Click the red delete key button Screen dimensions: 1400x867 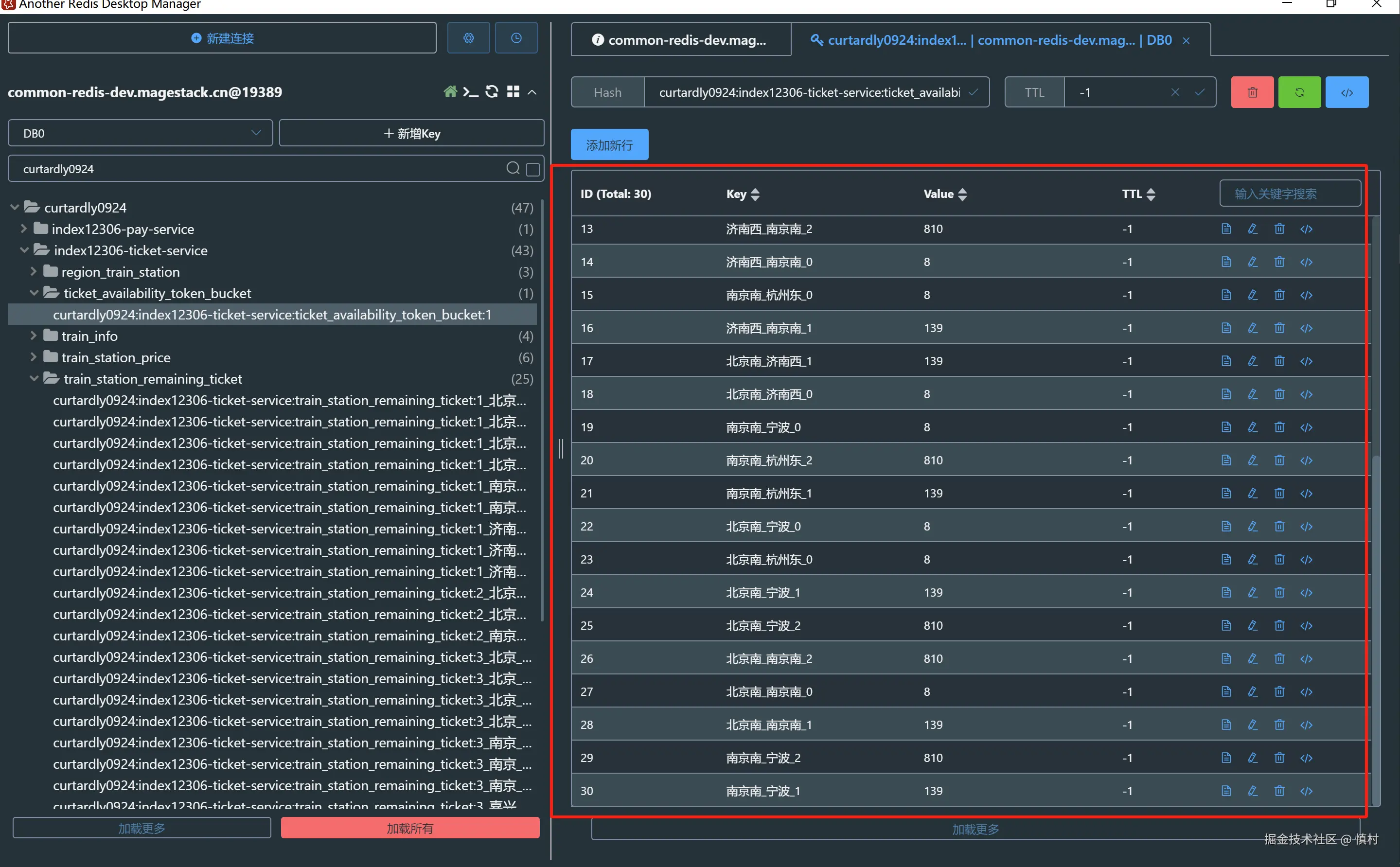[x=1252, y=92]
